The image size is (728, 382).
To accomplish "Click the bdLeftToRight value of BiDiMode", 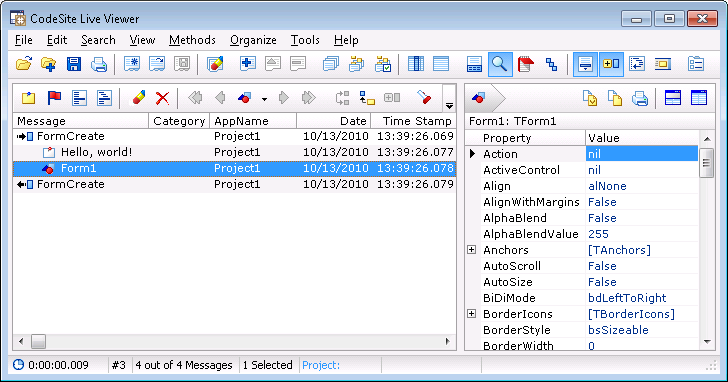I will [627, 298].
